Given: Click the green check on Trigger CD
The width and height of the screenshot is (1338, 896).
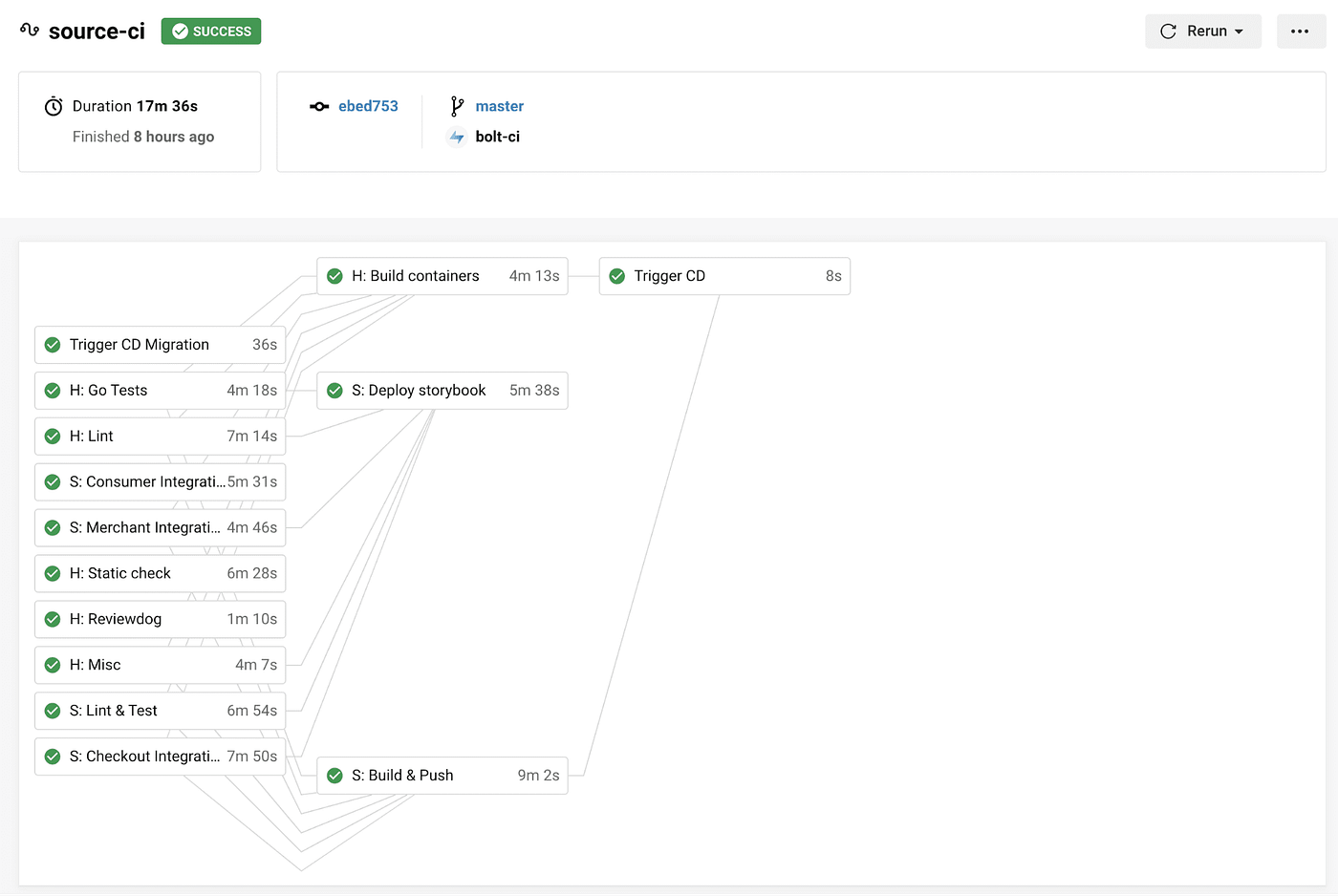Looking at the screenshot, I should (617, 276).
